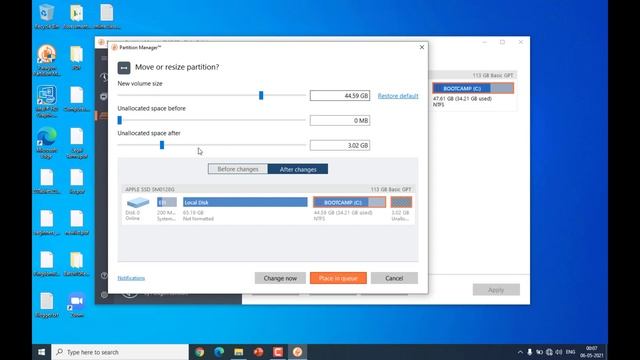Click the Restore default link
Viewport: 640px width, 360px height.
398,96
